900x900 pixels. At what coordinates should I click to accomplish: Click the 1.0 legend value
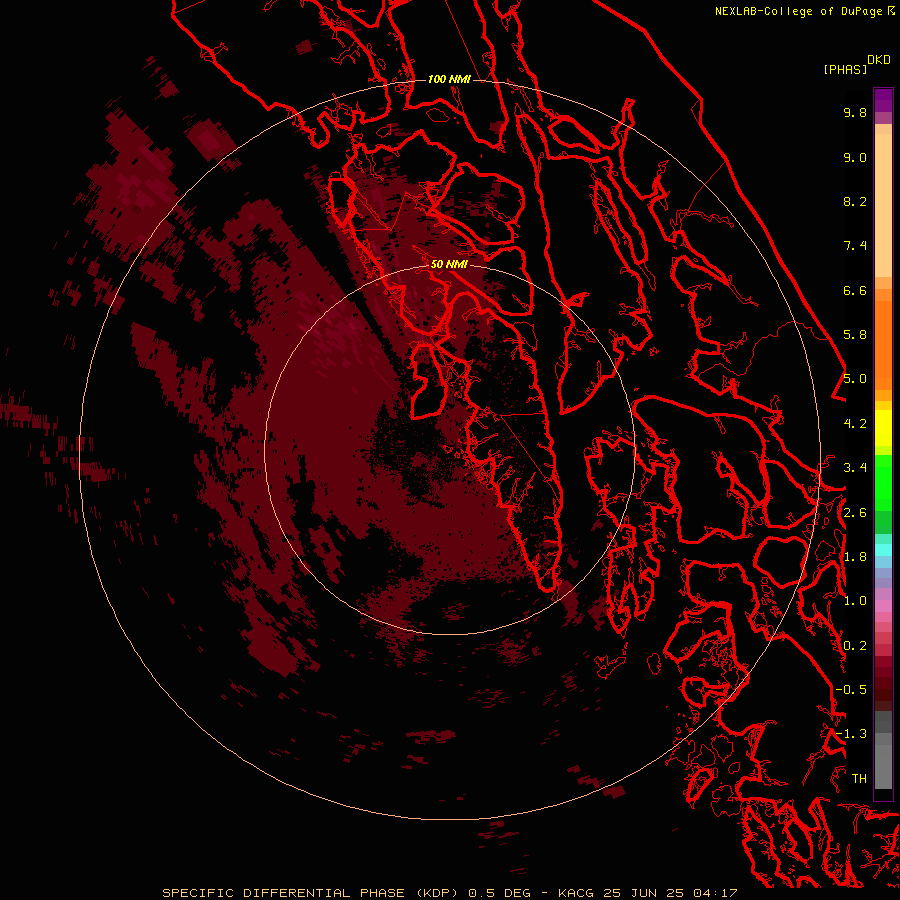pyautogui.click(x=855, y=601)
